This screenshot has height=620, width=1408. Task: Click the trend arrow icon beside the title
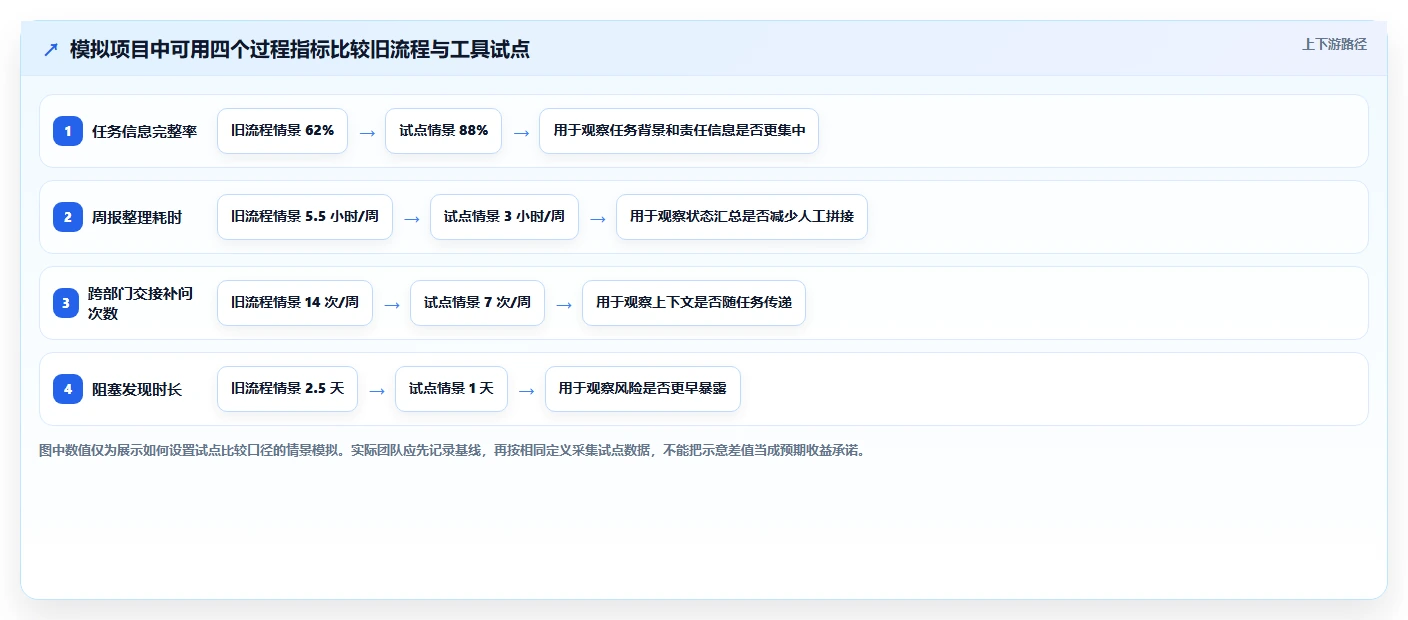51,49
